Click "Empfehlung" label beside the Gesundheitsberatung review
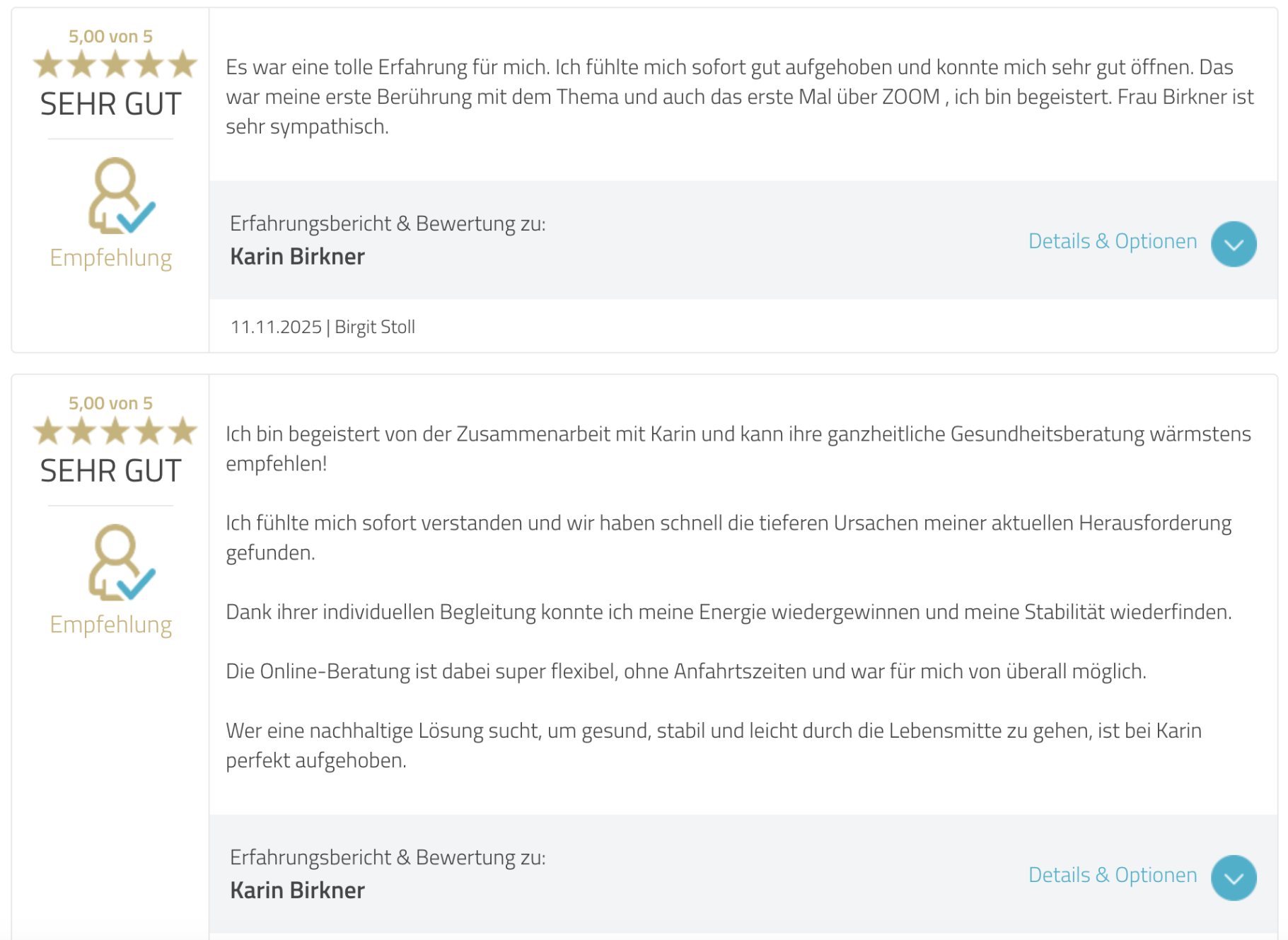The image size is (1288, 940). pyautogui.click(x=111, y=625)
